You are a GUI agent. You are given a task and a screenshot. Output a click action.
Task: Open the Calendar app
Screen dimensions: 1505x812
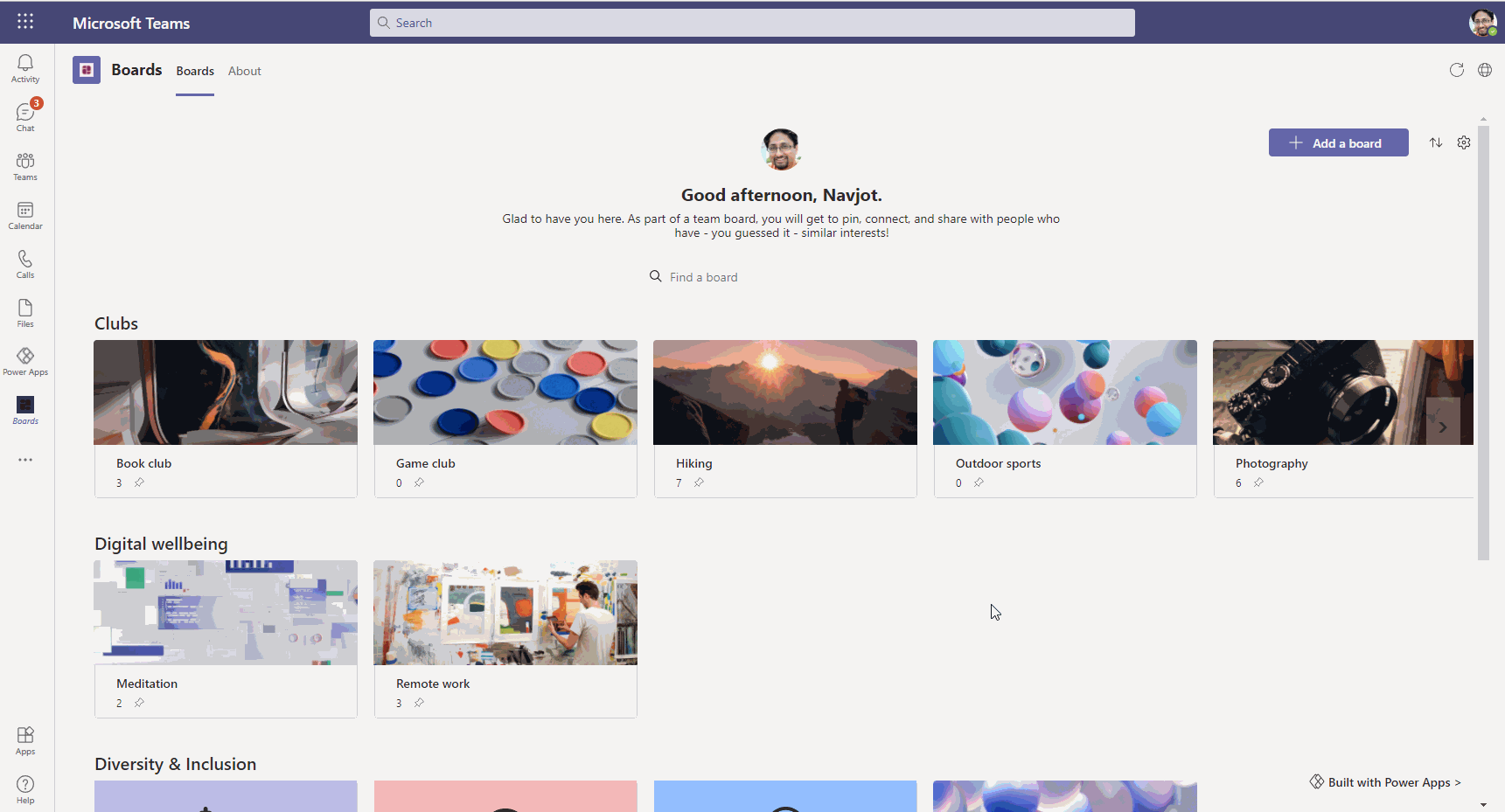coord(25,215)
